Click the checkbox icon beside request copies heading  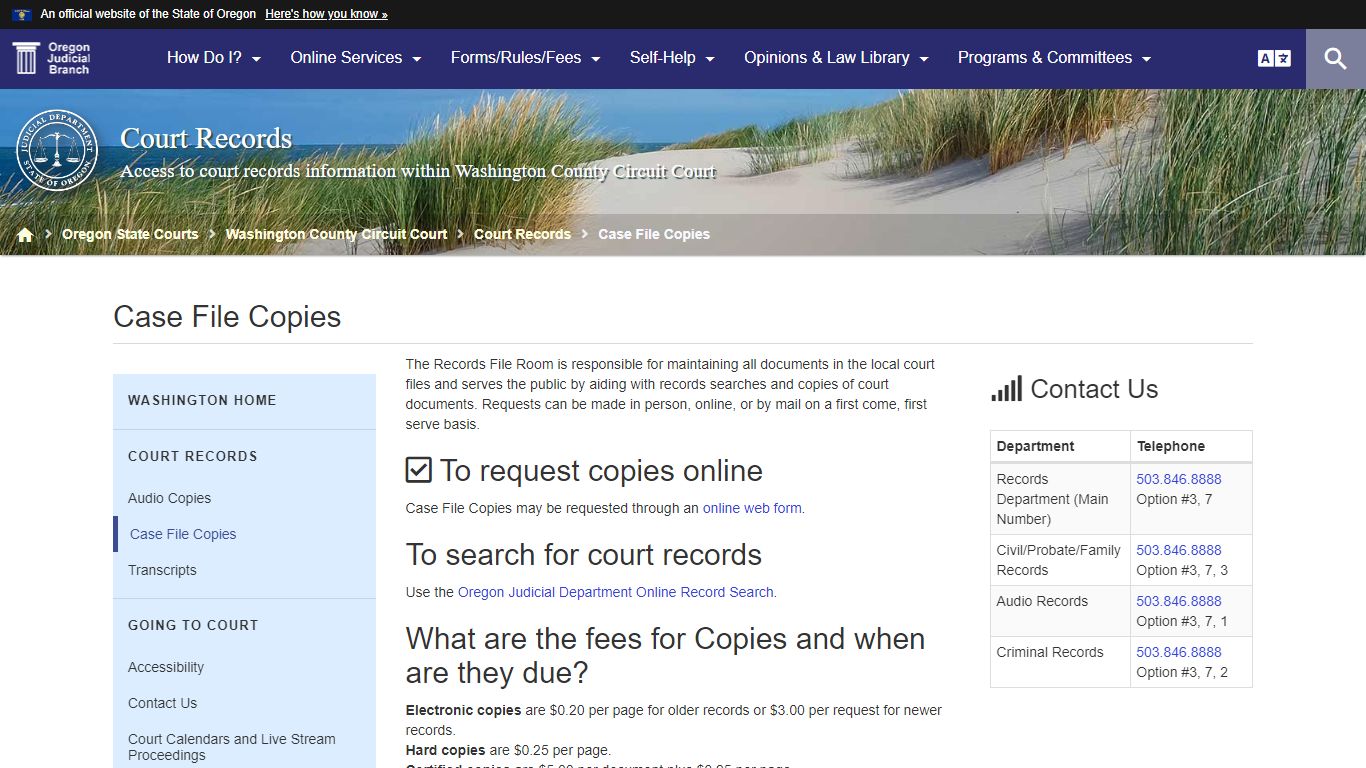tap(419, 470)
